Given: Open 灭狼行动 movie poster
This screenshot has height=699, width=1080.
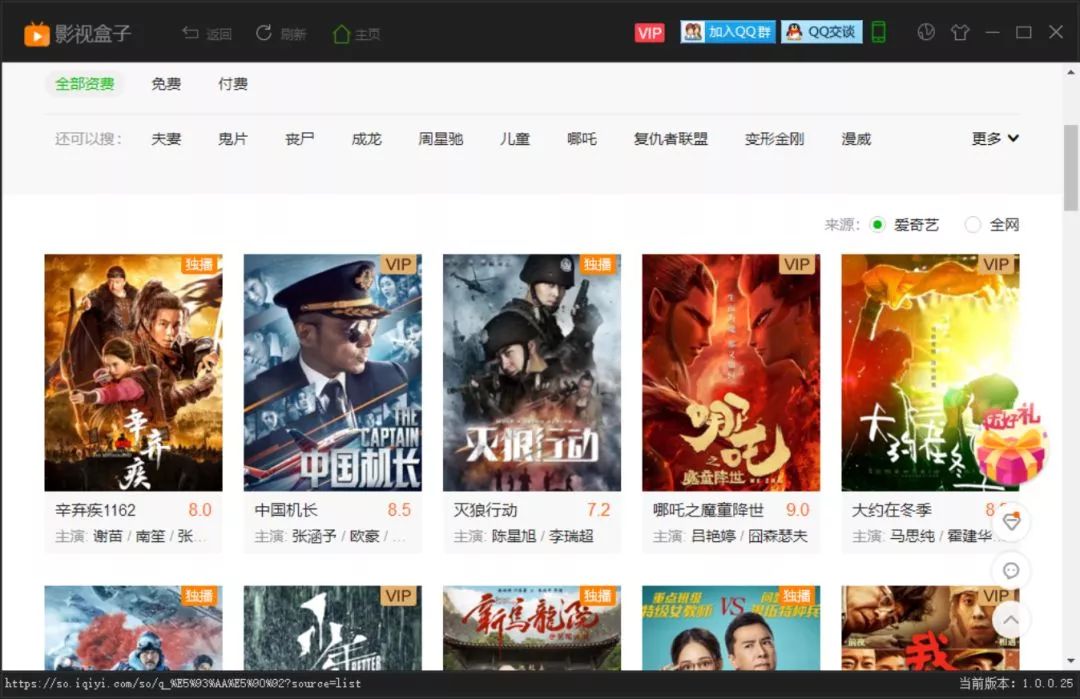Looking at the screenshot, I should [x=532, y=373].
